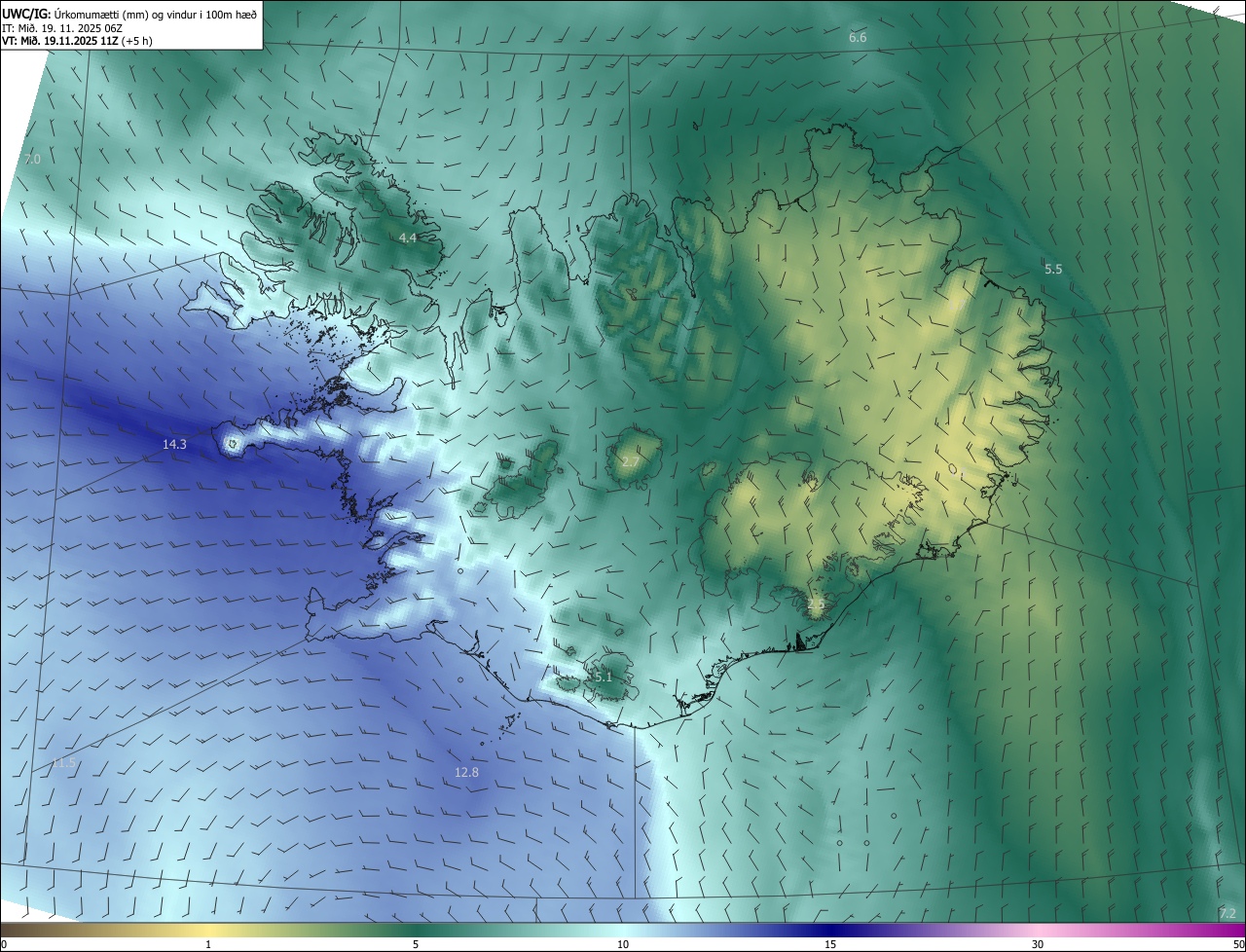Click the 5 tick on the color scale
The height and width of the screenshot is (952, 1246).
tap(416, 944)
